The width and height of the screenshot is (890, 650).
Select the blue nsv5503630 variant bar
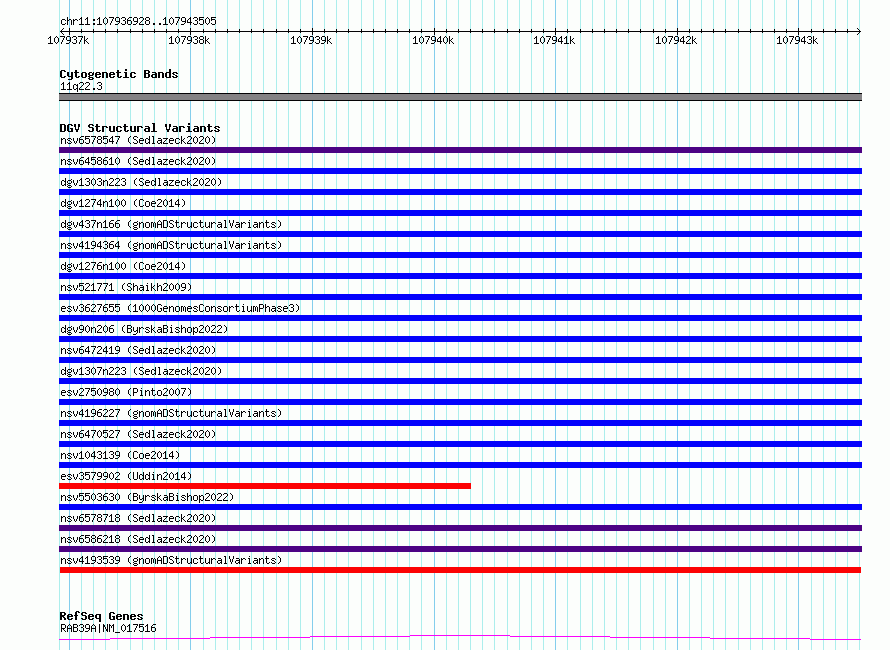[460, 507]
